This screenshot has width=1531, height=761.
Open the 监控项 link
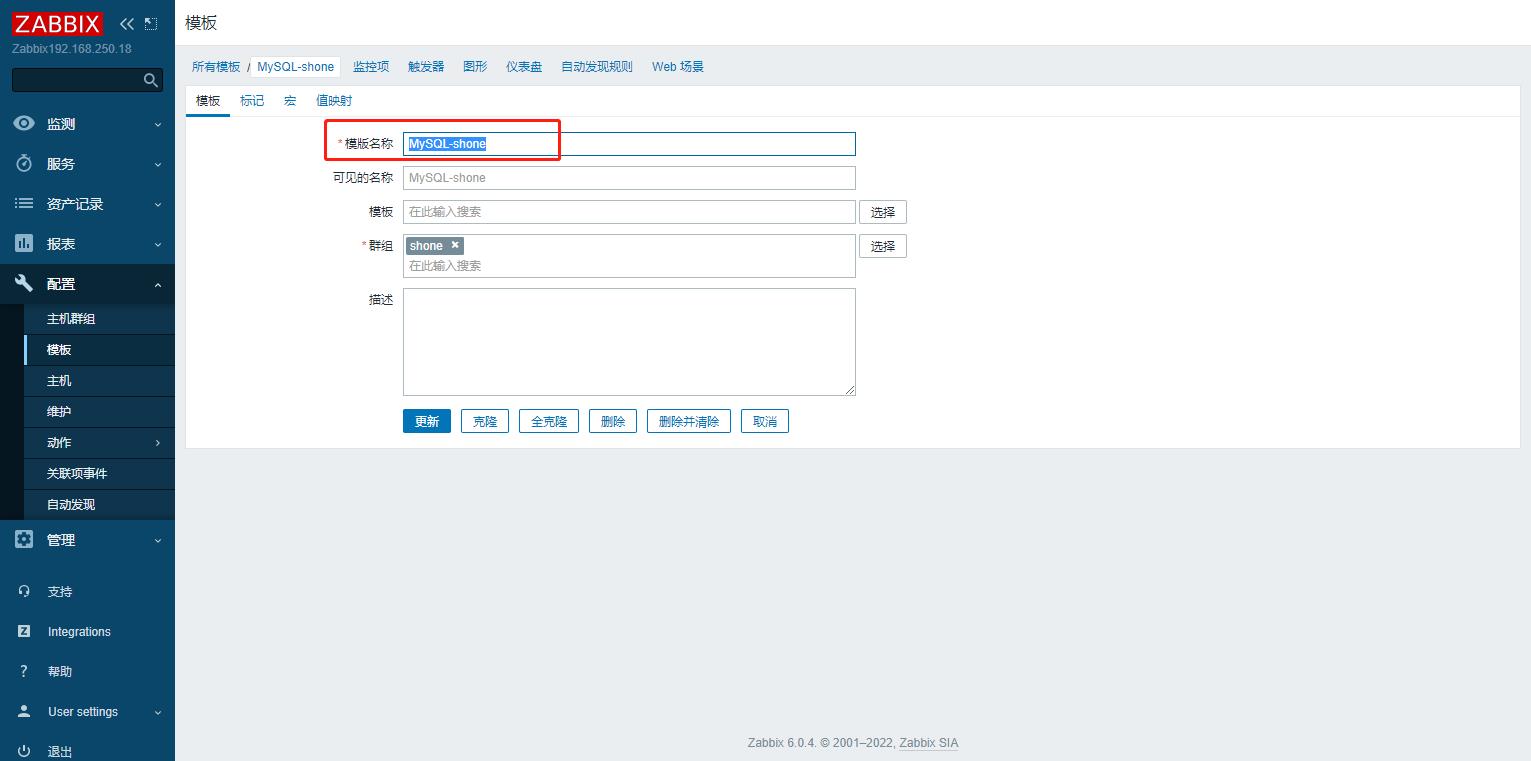tap(371, 67)
